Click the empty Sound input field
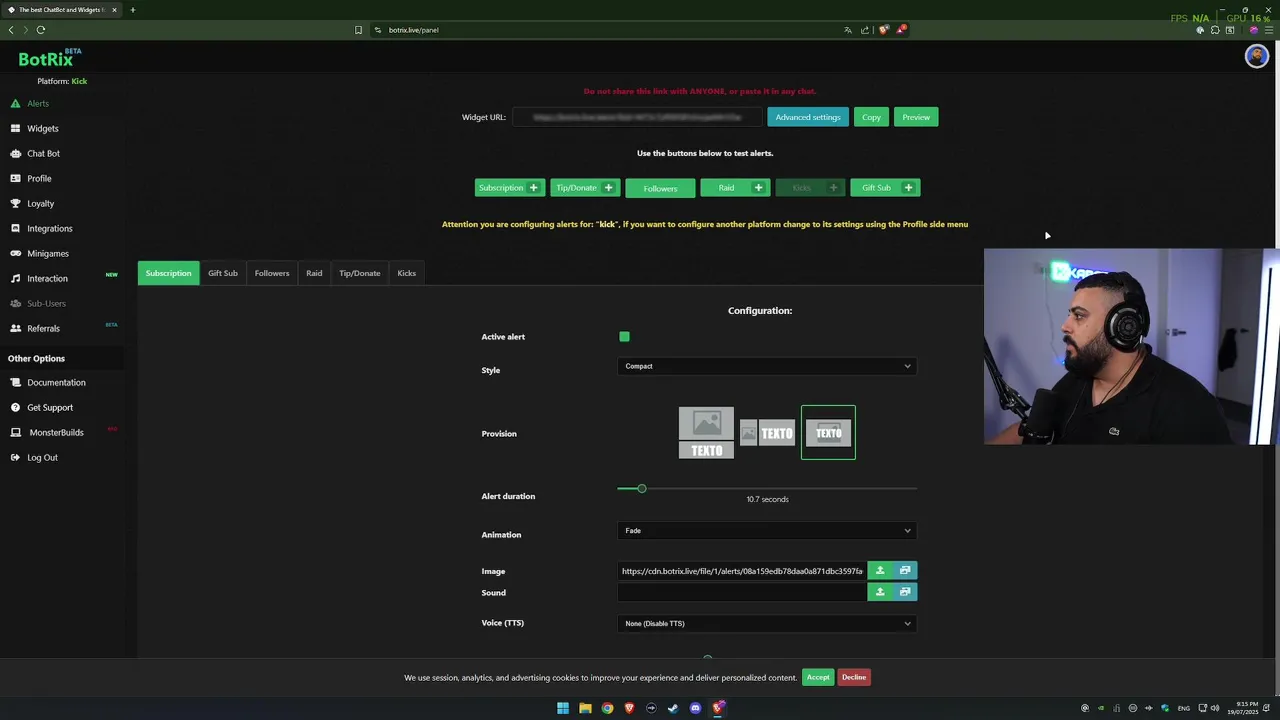Viewport: 1280px width, 720px height. [742, 592]
